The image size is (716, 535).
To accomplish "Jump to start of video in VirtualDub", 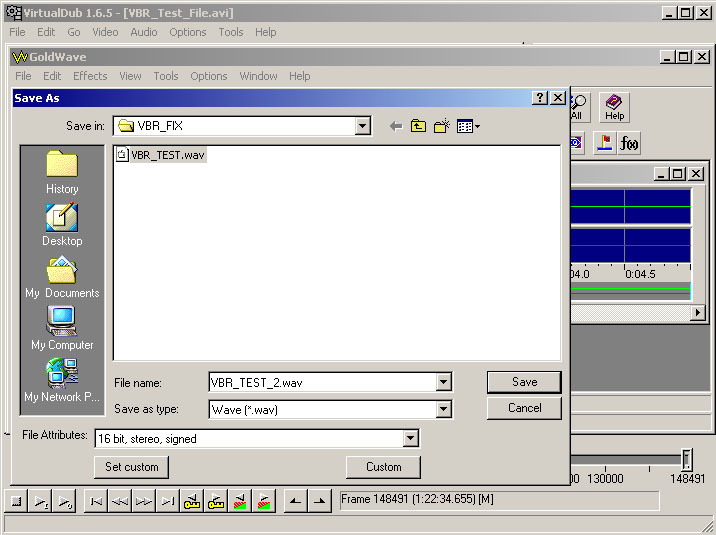I will (96, 502).
